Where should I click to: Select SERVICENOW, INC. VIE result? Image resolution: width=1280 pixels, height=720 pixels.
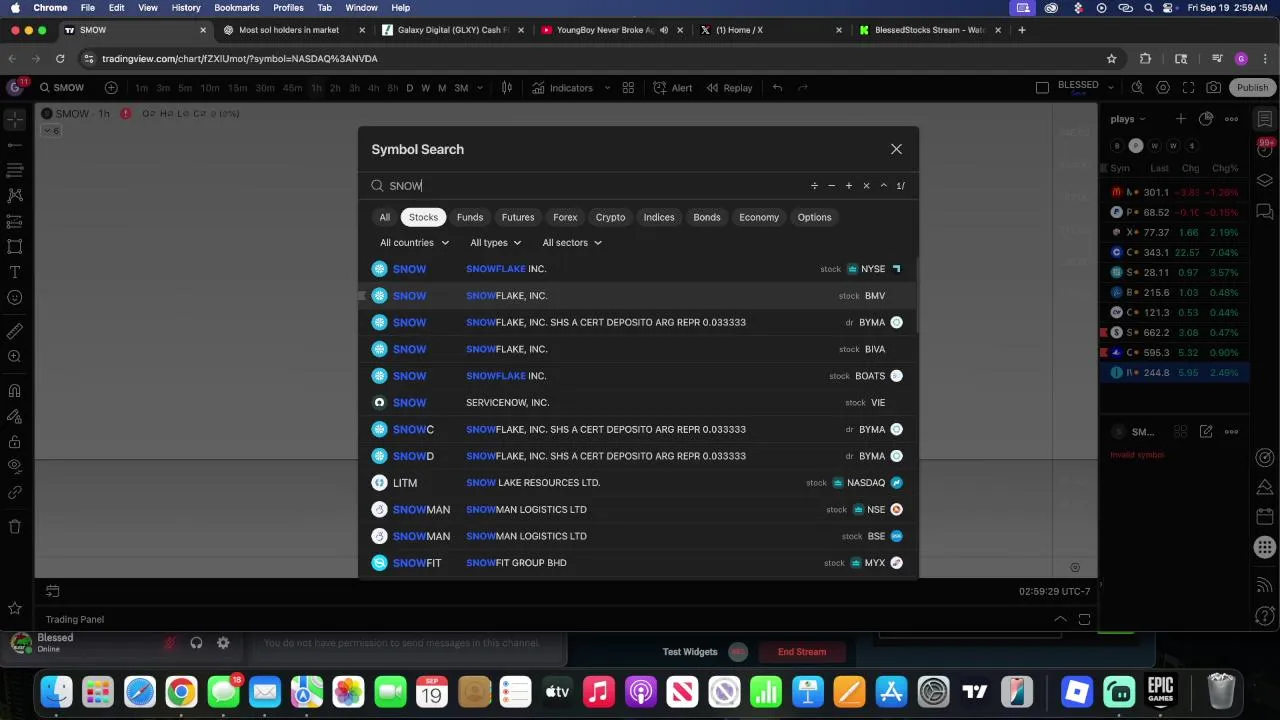638,403
